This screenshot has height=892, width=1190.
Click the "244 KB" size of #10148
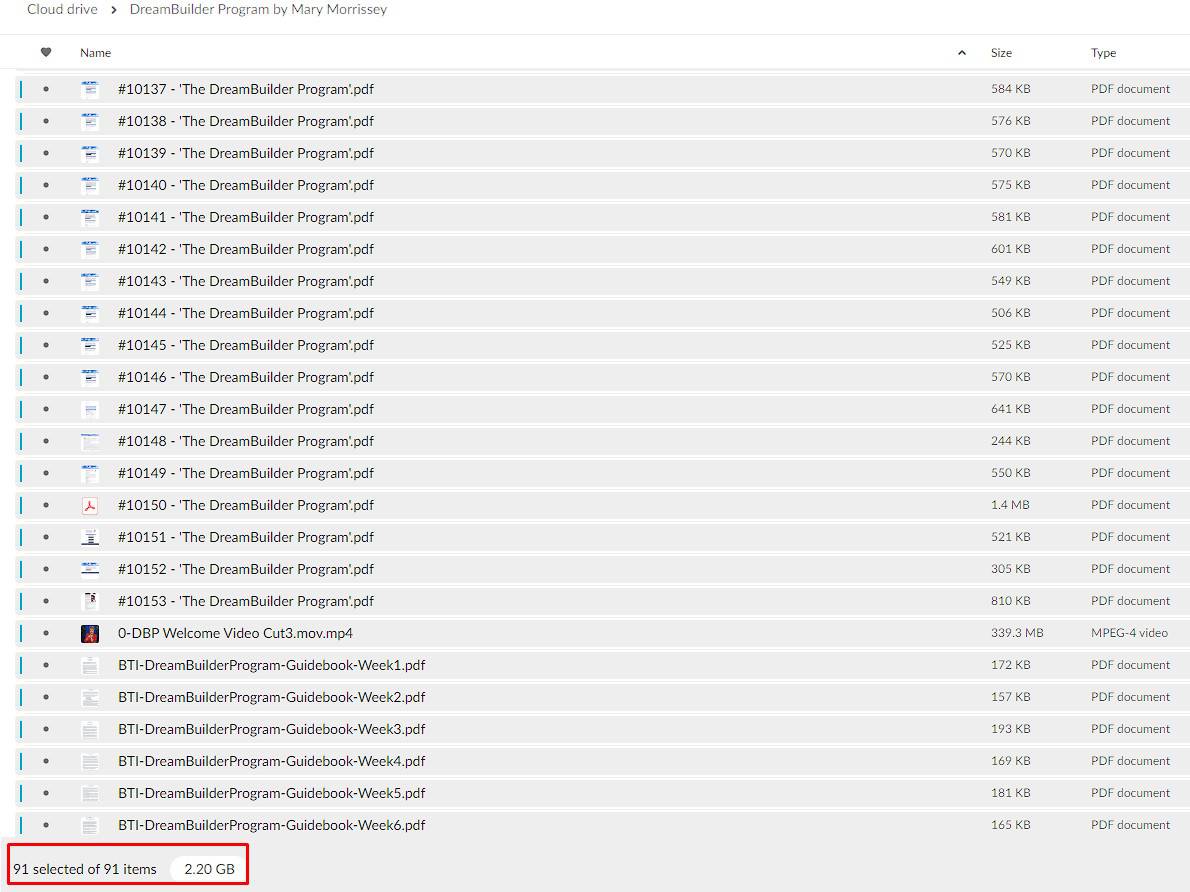coord(1011,440)
